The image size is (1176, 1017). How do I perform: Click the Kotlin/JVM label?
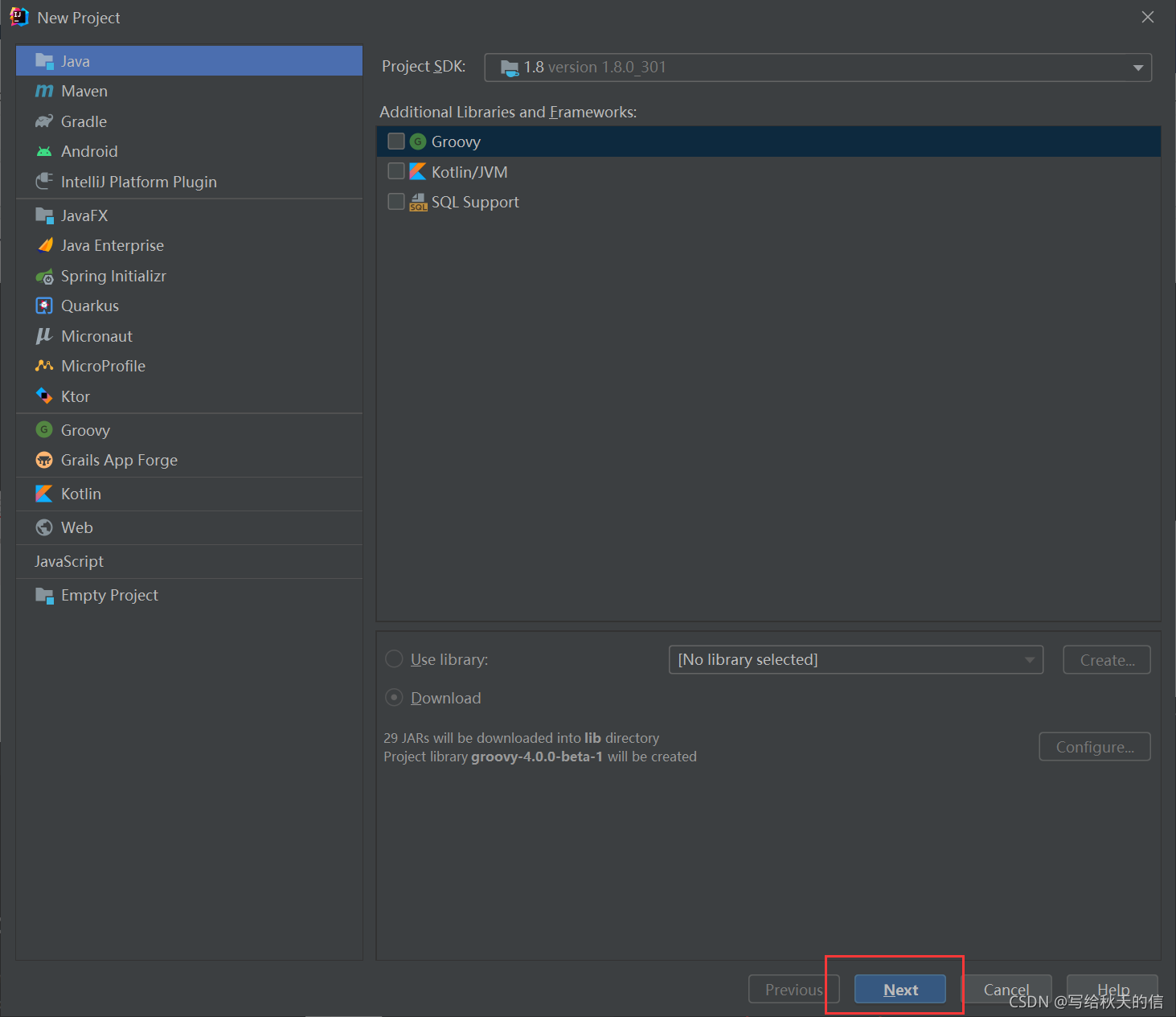click(469, 172)
